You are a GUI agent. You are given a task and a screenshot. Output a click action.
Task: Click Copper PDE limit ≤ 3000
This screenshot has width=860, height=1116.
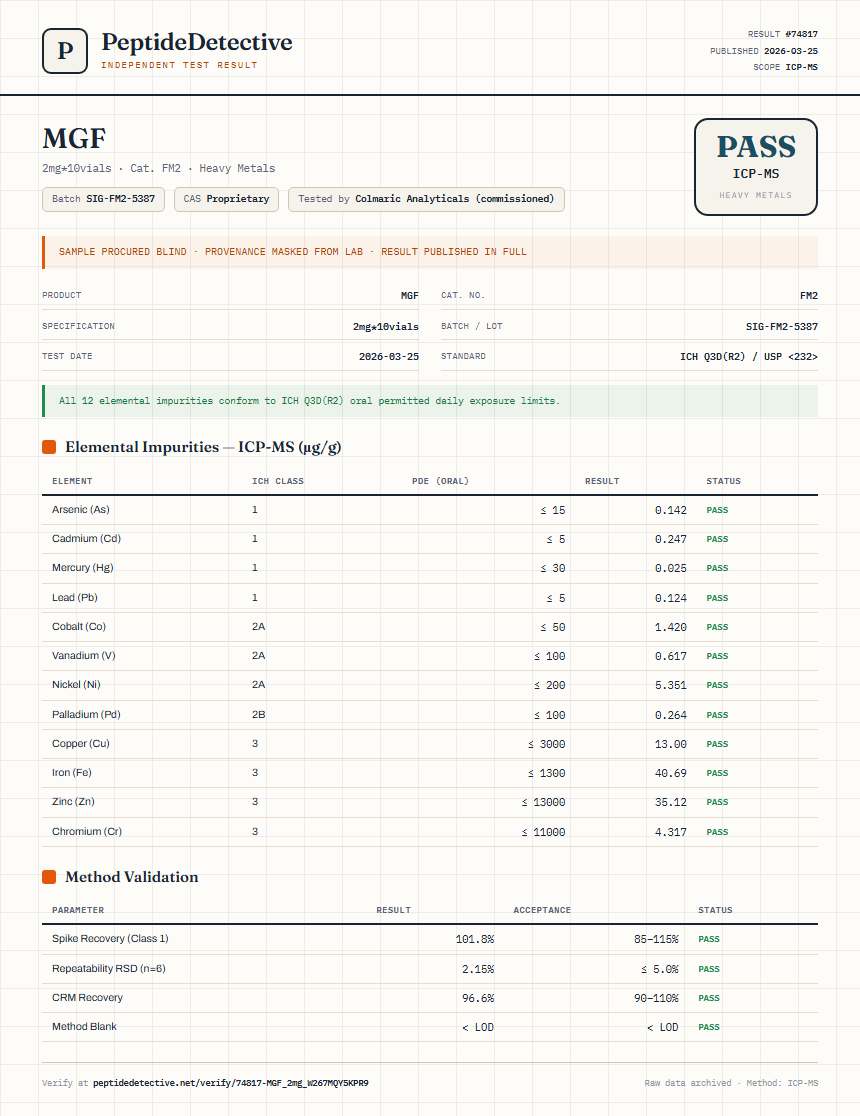tap(546, 744)
